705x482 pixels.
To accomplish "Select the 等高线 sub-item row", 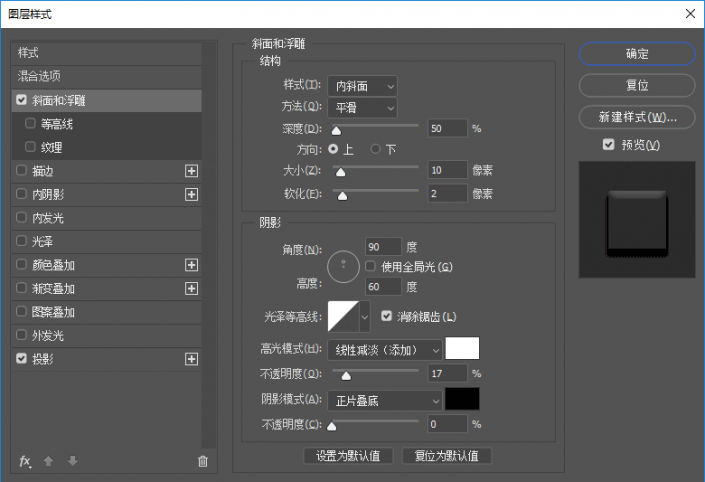I will pyautogui.click(x=107, y=124).
